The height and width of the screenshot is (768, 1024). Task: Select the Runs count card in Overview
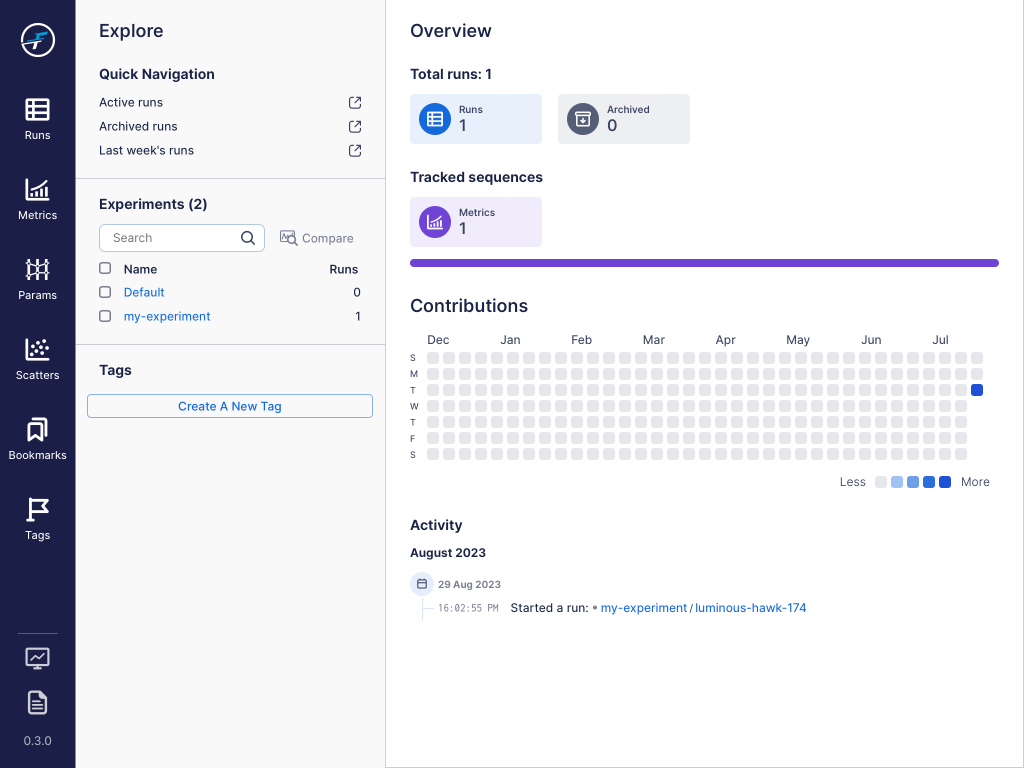tap(475, 118)
